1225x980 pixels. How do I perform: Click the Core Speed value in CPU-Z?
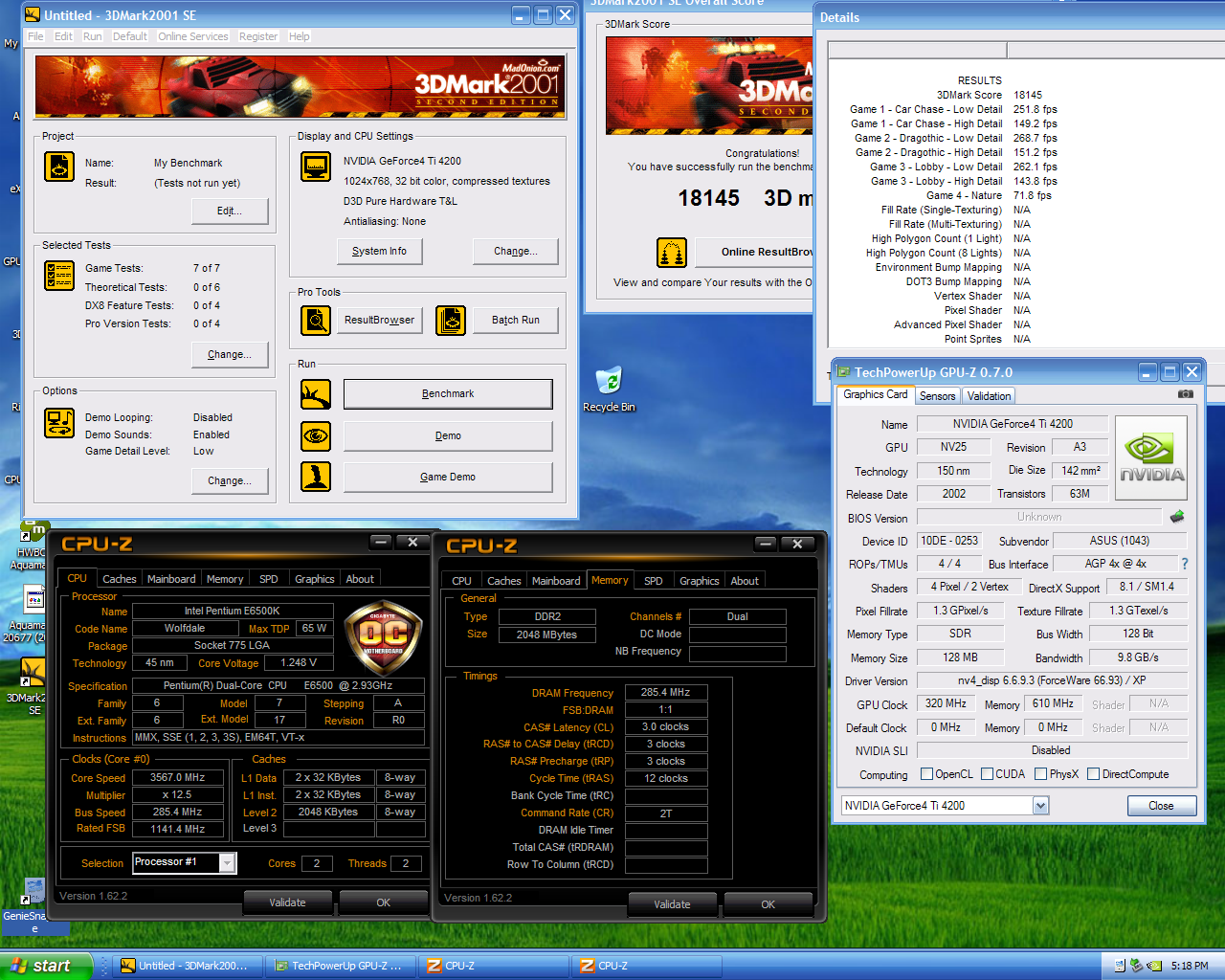(178, 777)
